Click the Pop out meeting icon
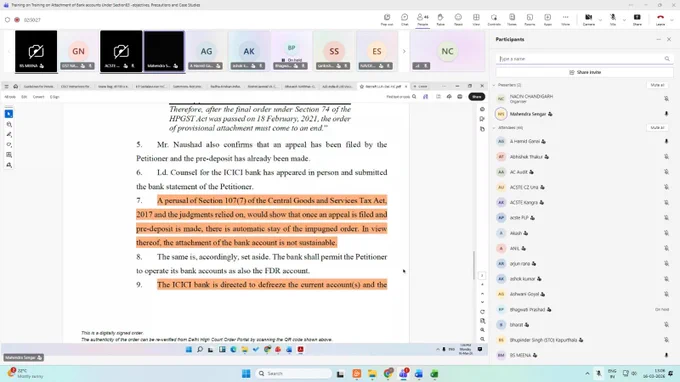 pos(387,19)
